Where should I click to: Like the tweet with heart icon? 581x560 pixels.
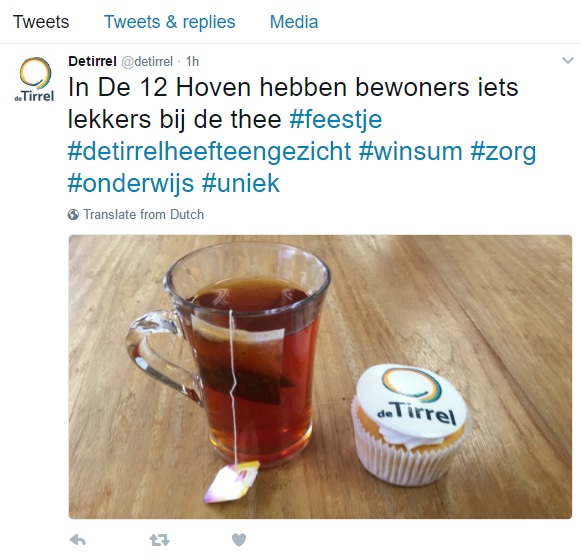point(239,540)
